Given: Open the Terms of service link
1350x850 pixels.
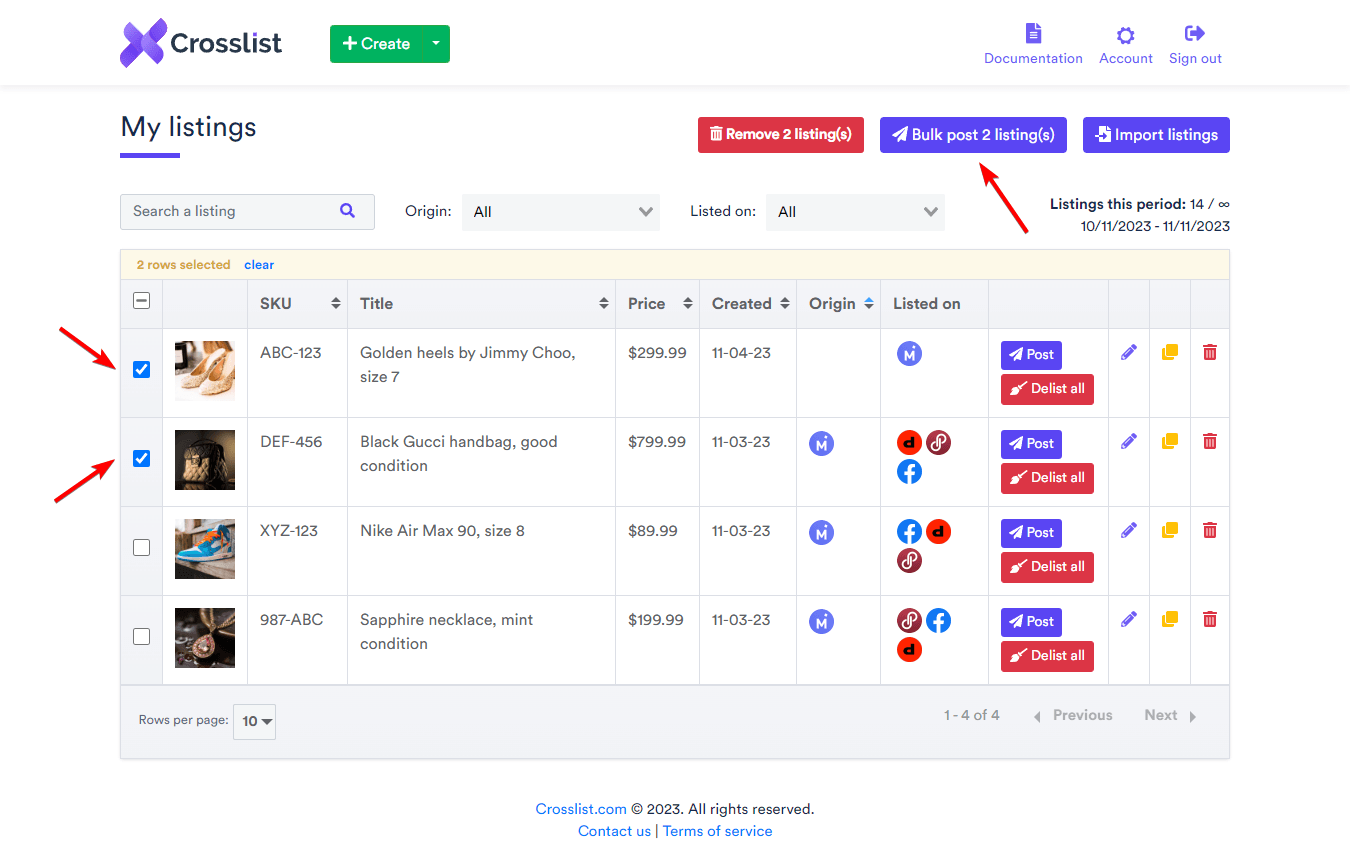Looking at the screenshot, I should pyautogui.click(x=717, y=831).
